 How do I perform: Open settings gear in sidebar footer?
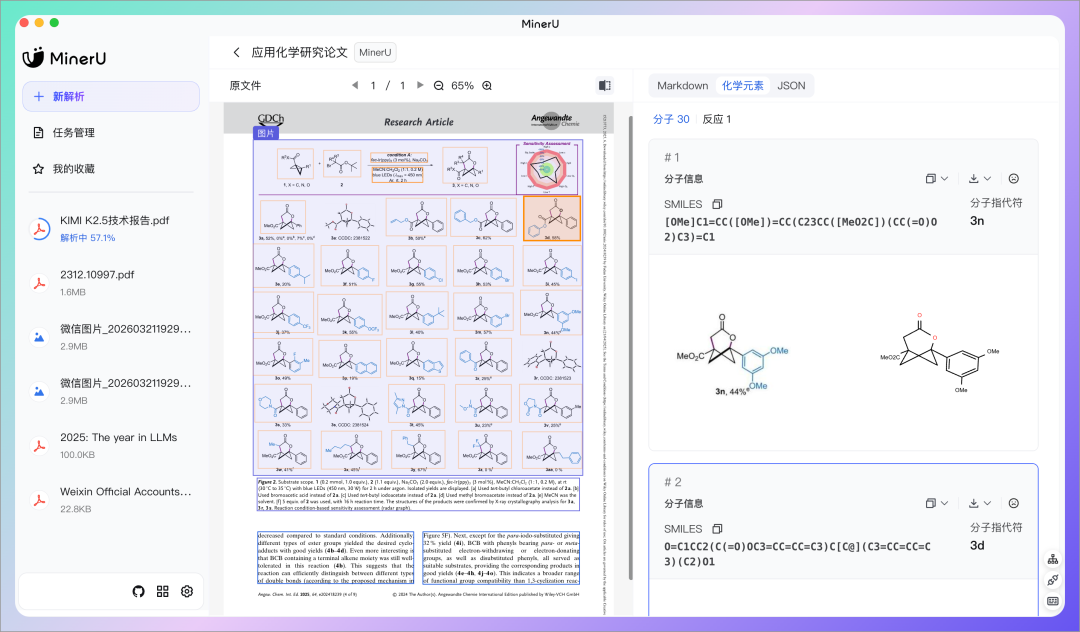tap(187, 591)
